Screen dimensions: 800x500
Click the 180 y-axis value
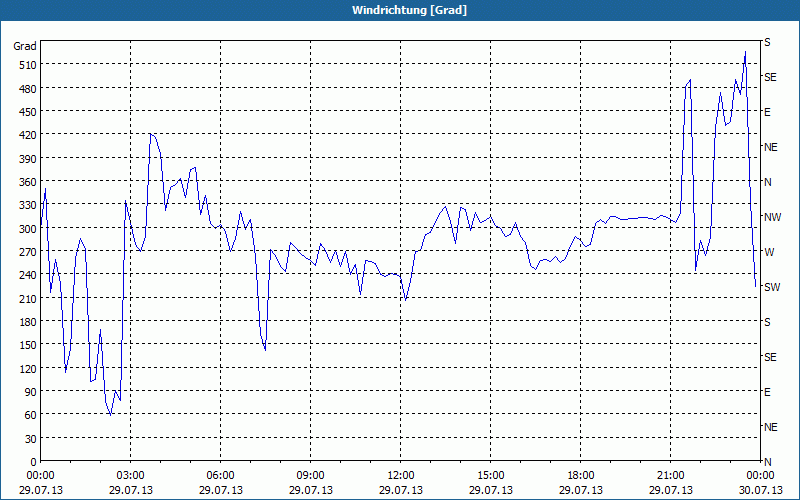click(28, 322)
